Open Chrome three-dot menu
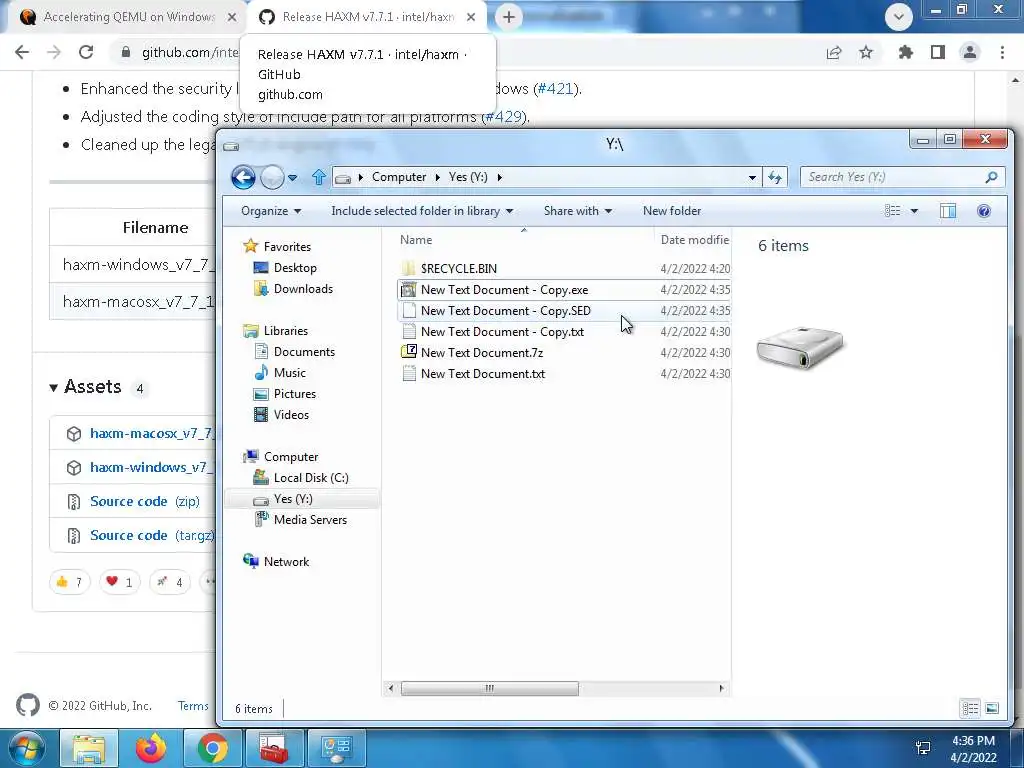 point(1002,52)
